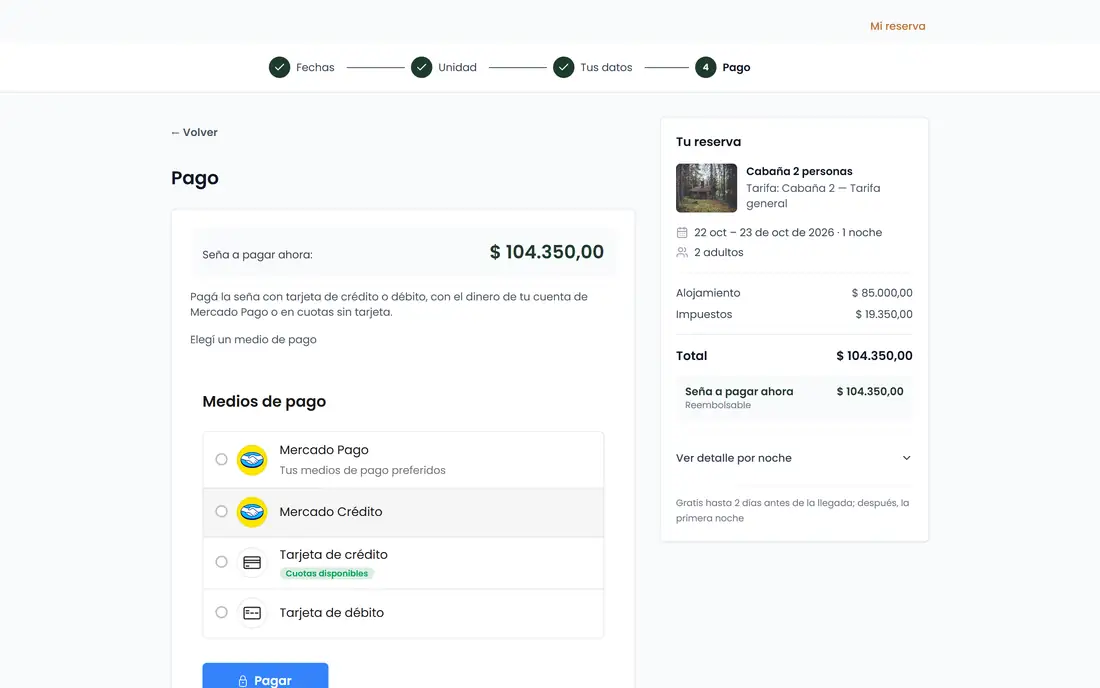Click the calendar icon beside the dates

682,233
